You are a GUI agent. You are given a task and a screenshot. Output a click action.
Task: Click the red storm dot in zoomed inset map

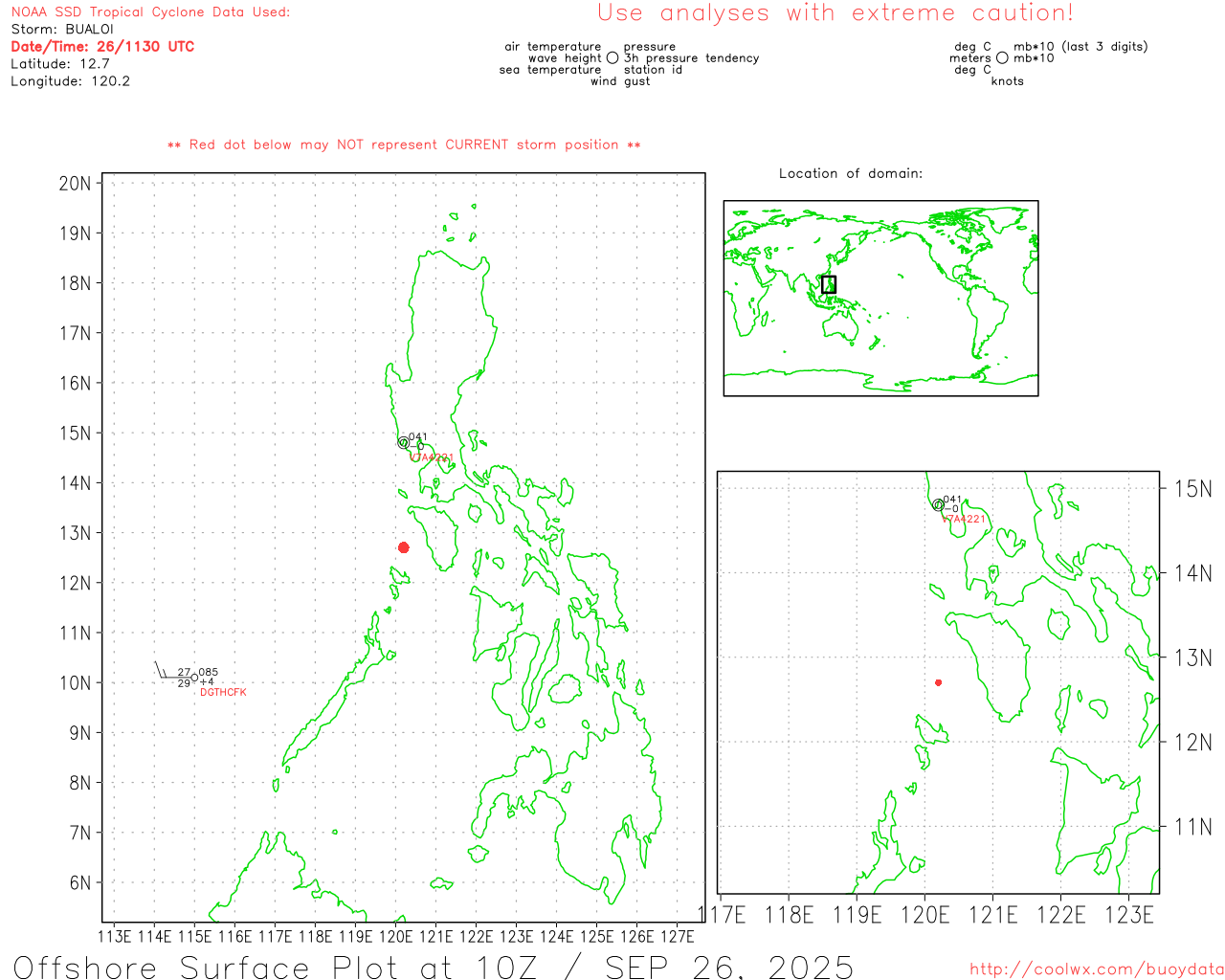pyautogui.click(x=939, y=682)
